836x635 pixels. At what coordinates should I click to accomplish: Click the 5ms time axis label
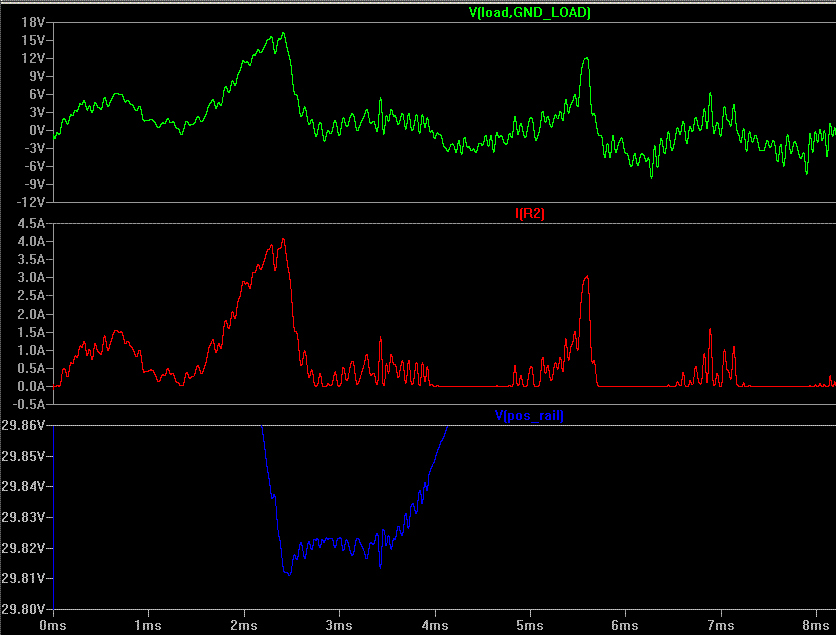(x=530, y=625)
